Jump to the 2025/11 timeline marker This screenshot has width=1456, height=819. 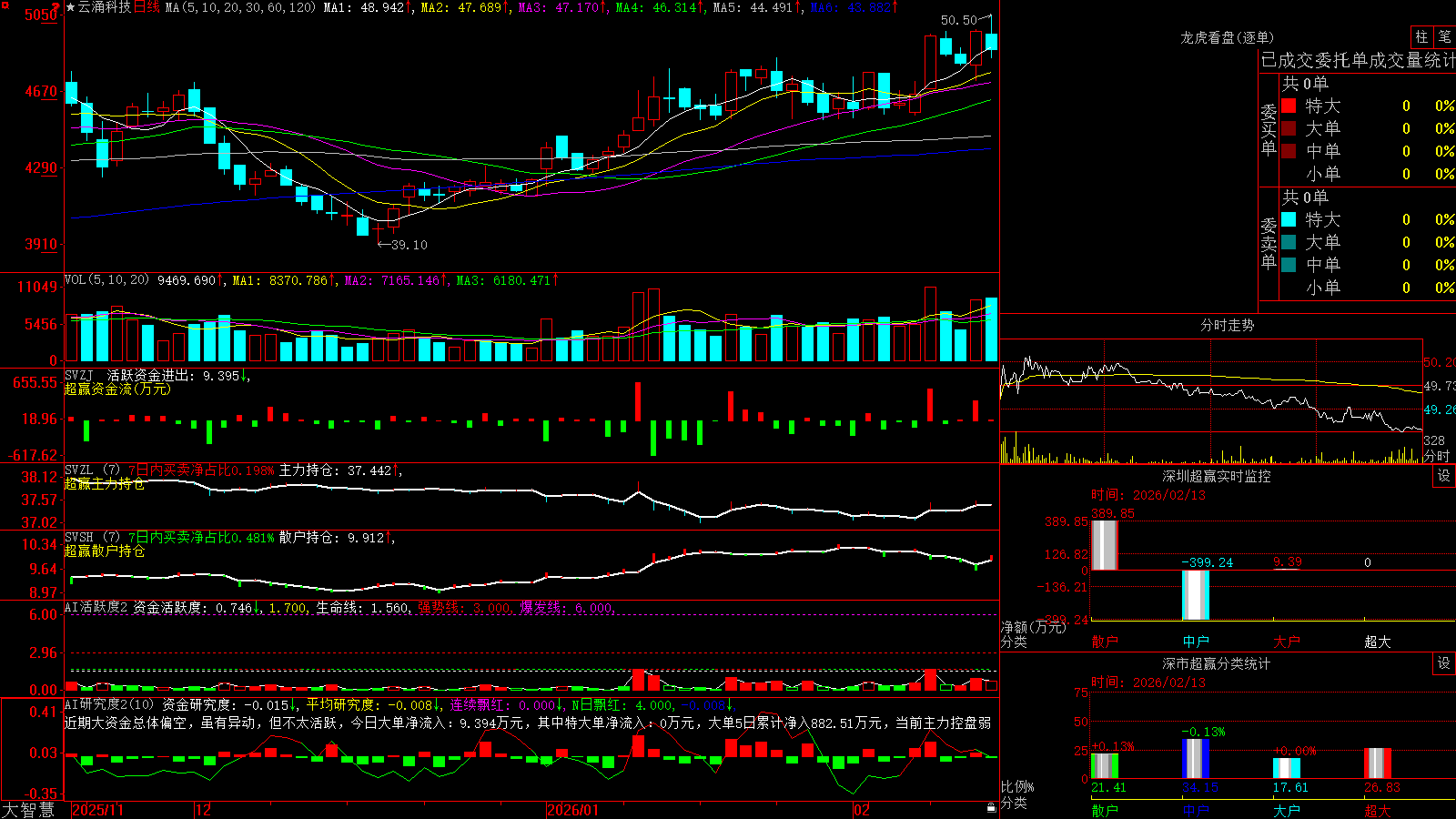tap(97, 810)
